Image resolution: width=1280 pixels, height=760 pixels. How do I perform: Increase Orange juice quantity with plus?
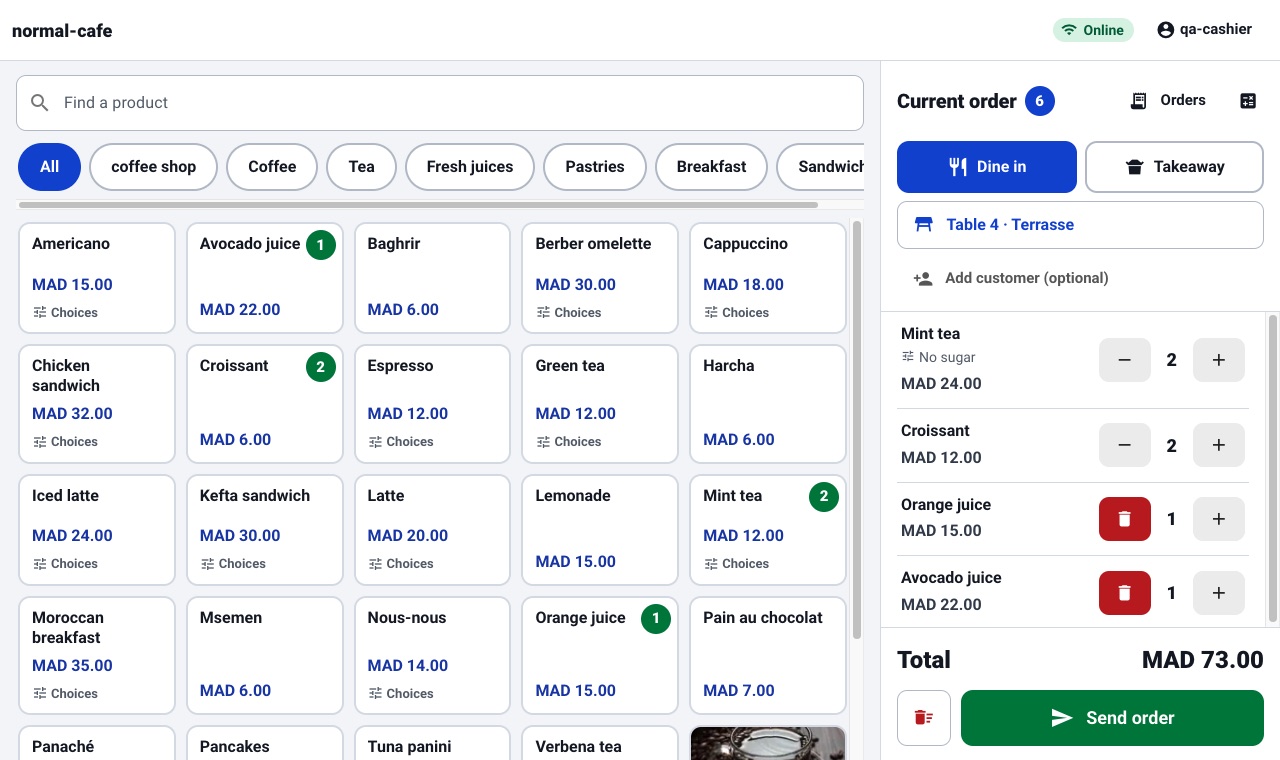pos(1219,519)
